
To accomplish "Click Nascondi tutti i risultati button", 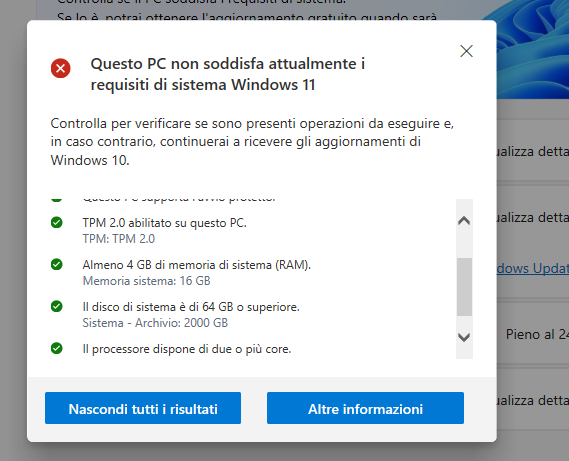I will (143, 408).
